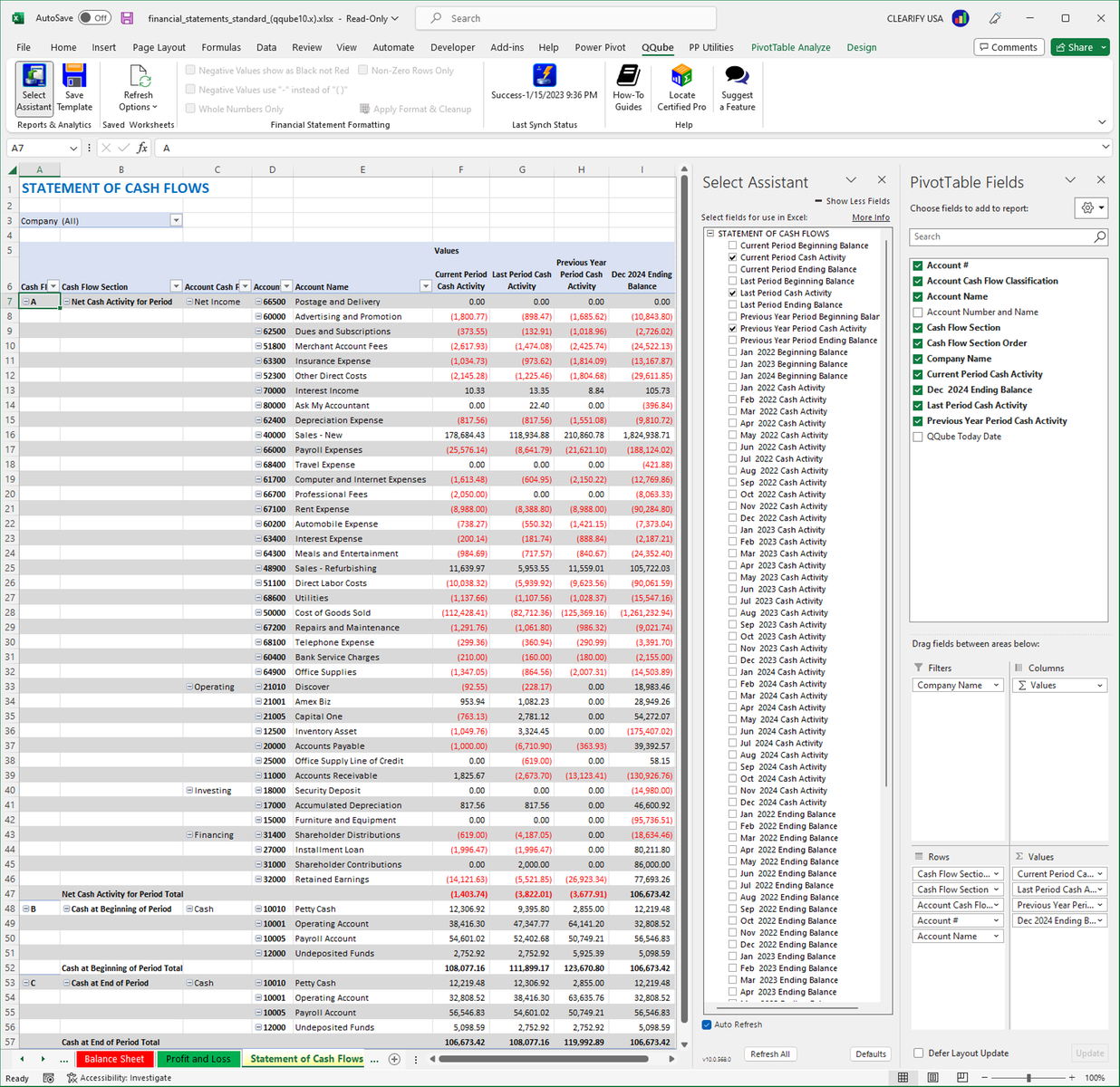The height and width of the screenshot is (1087, 1120).
Task: Add a new sheet with the plus icon
Action: click(394, 1059)
